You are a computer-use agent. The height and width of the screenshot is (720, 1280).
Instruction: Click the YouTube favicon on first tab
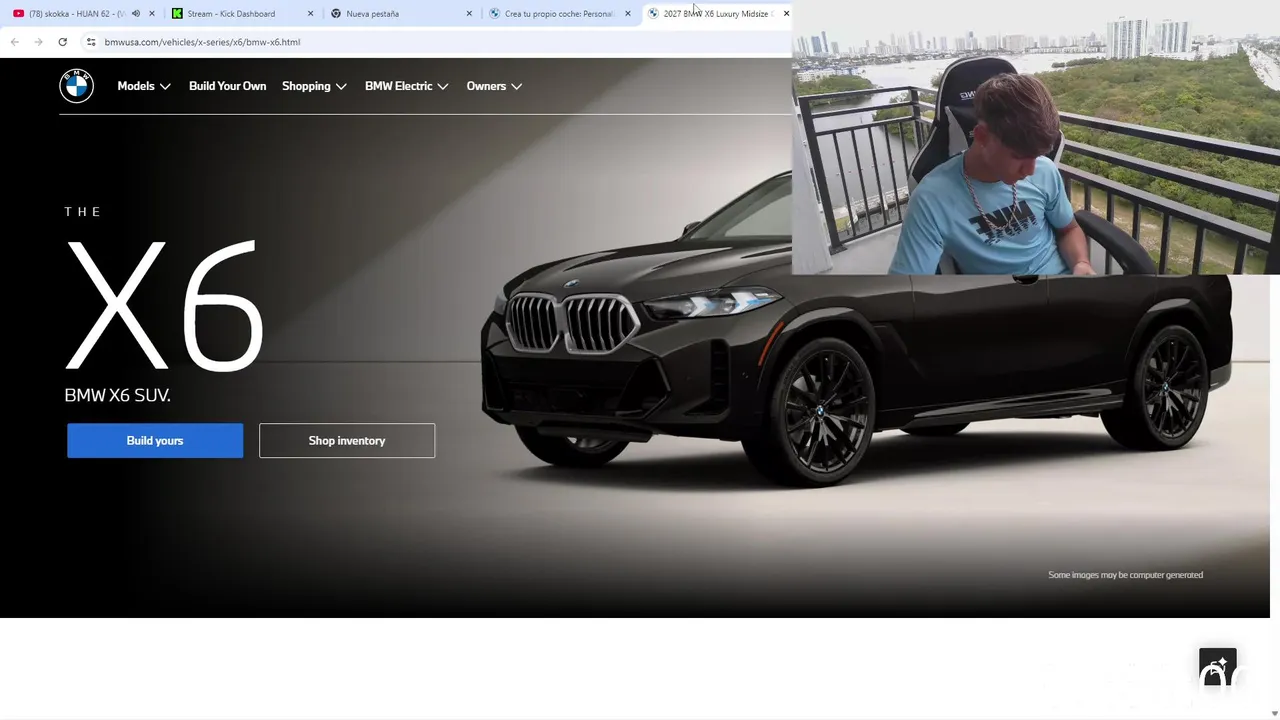[x=18, y=14]
